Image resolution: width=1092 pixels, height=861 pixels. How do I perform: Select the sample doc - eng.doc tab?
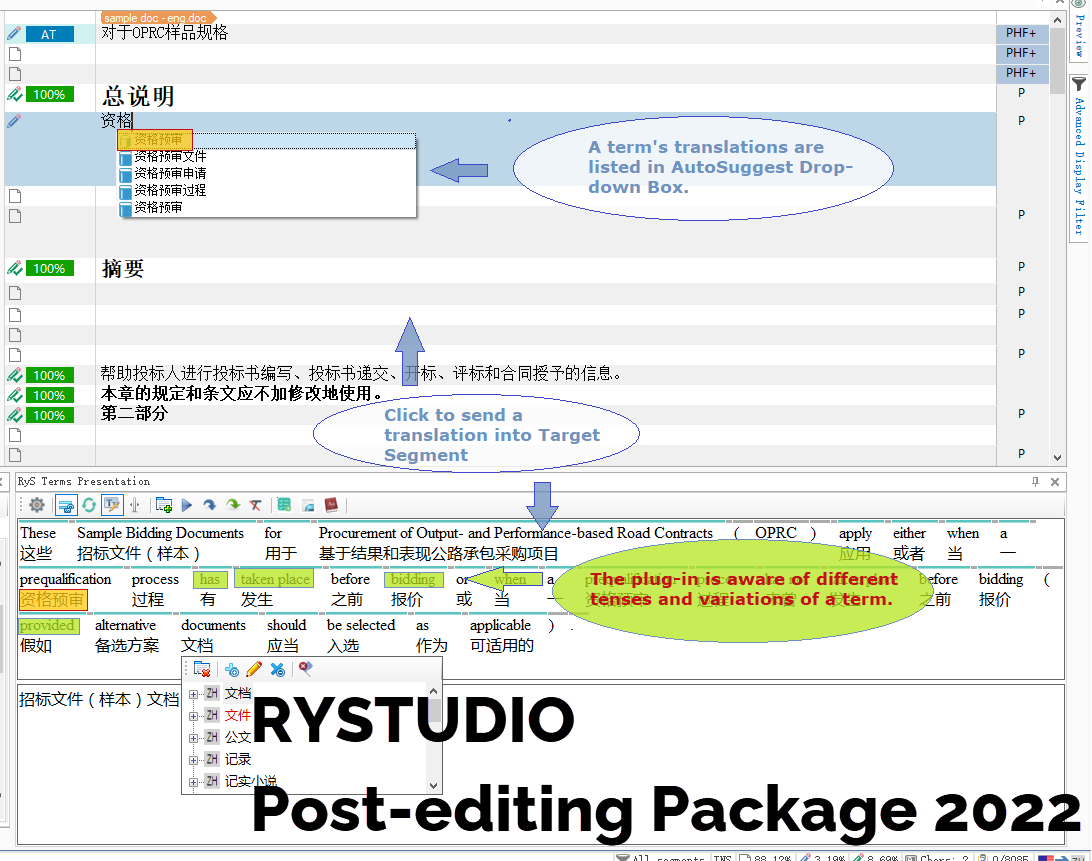(157, 17)
